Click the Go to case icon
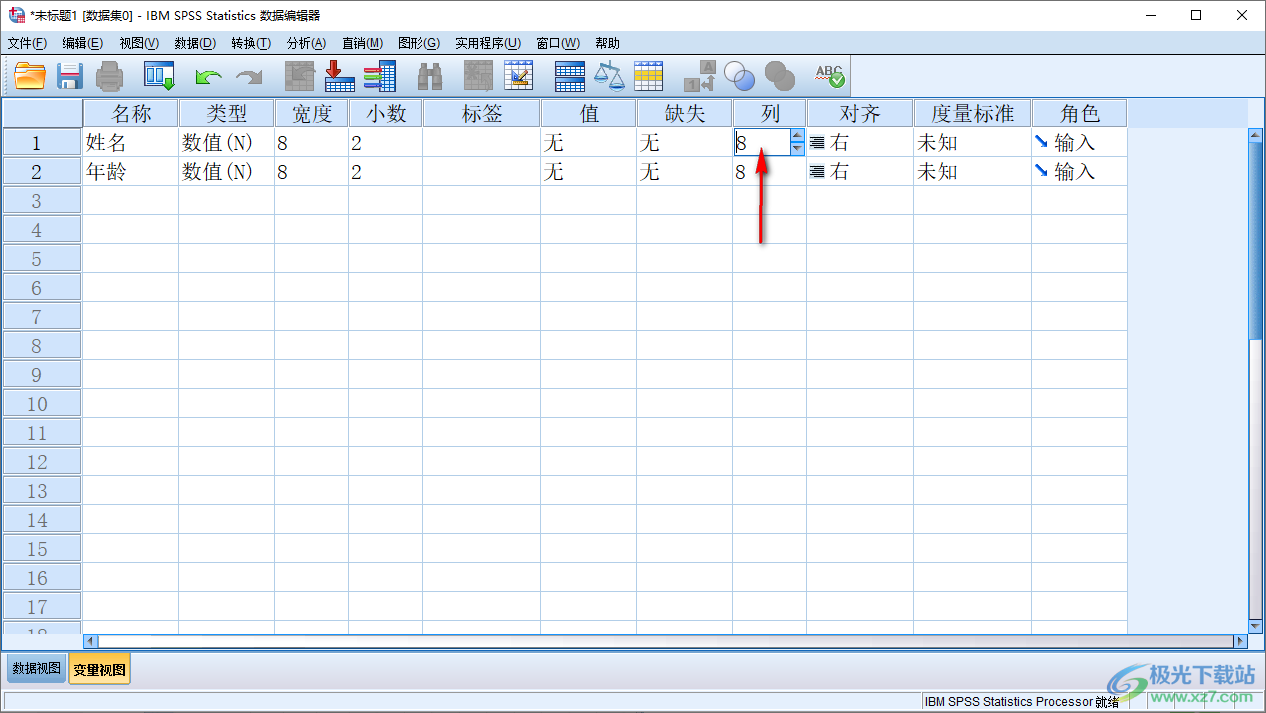Viewport: 1266px width, 713px height. [300, 76]
